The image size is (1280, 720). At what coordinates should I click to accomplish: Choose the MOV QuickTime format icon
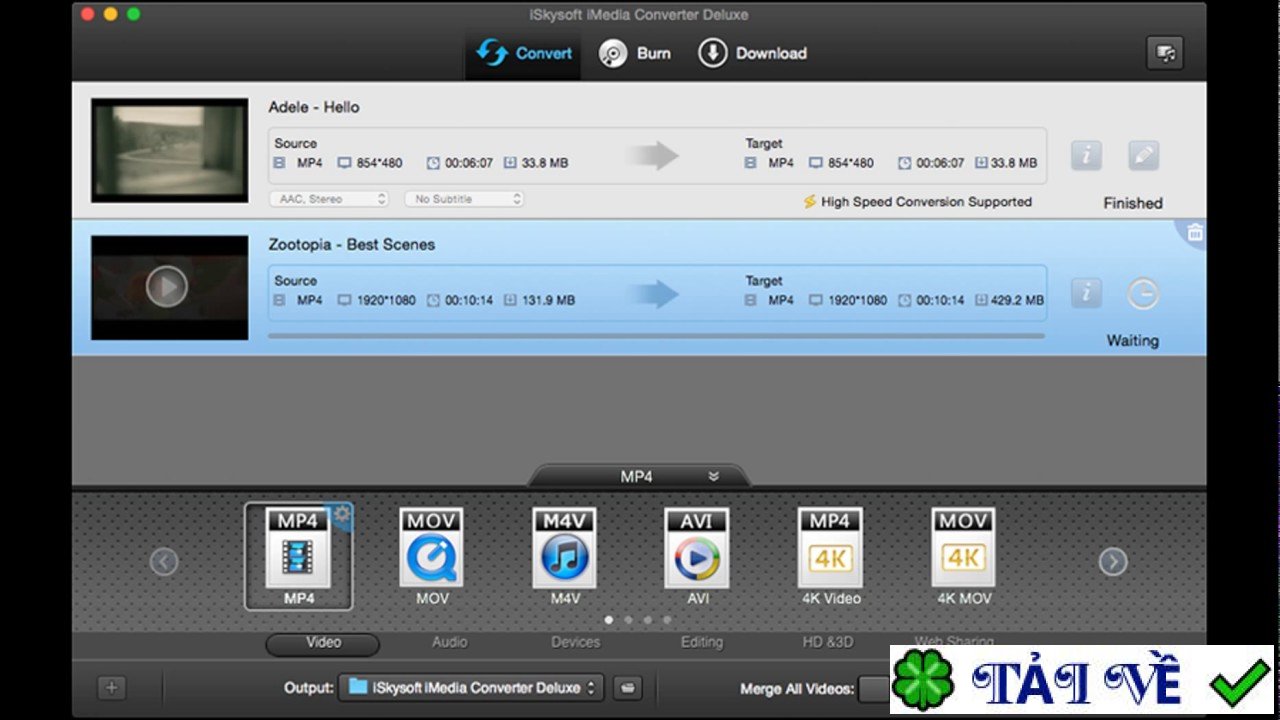click(431, 548)
